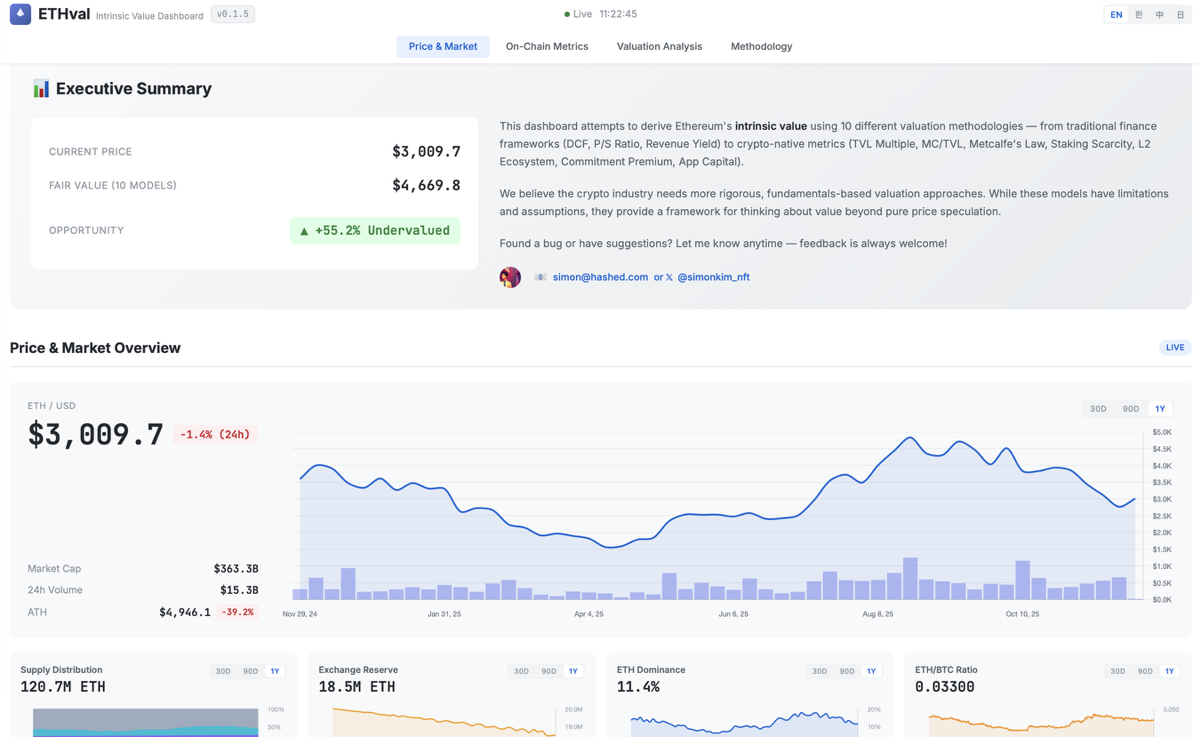
Task: Click the green undervalued opportunity badge
Action: click(375, 231)
